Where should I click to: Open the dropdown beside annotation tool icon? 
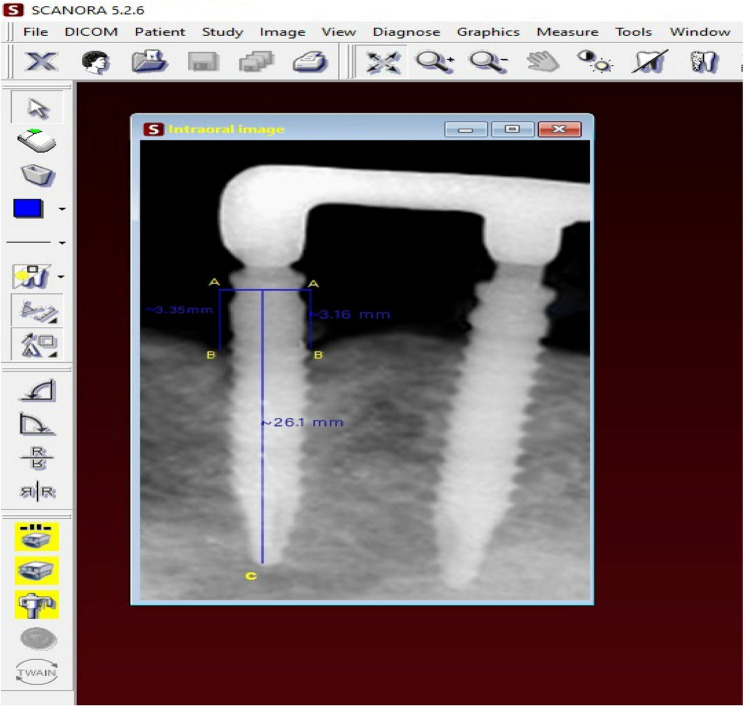[61, 277]
